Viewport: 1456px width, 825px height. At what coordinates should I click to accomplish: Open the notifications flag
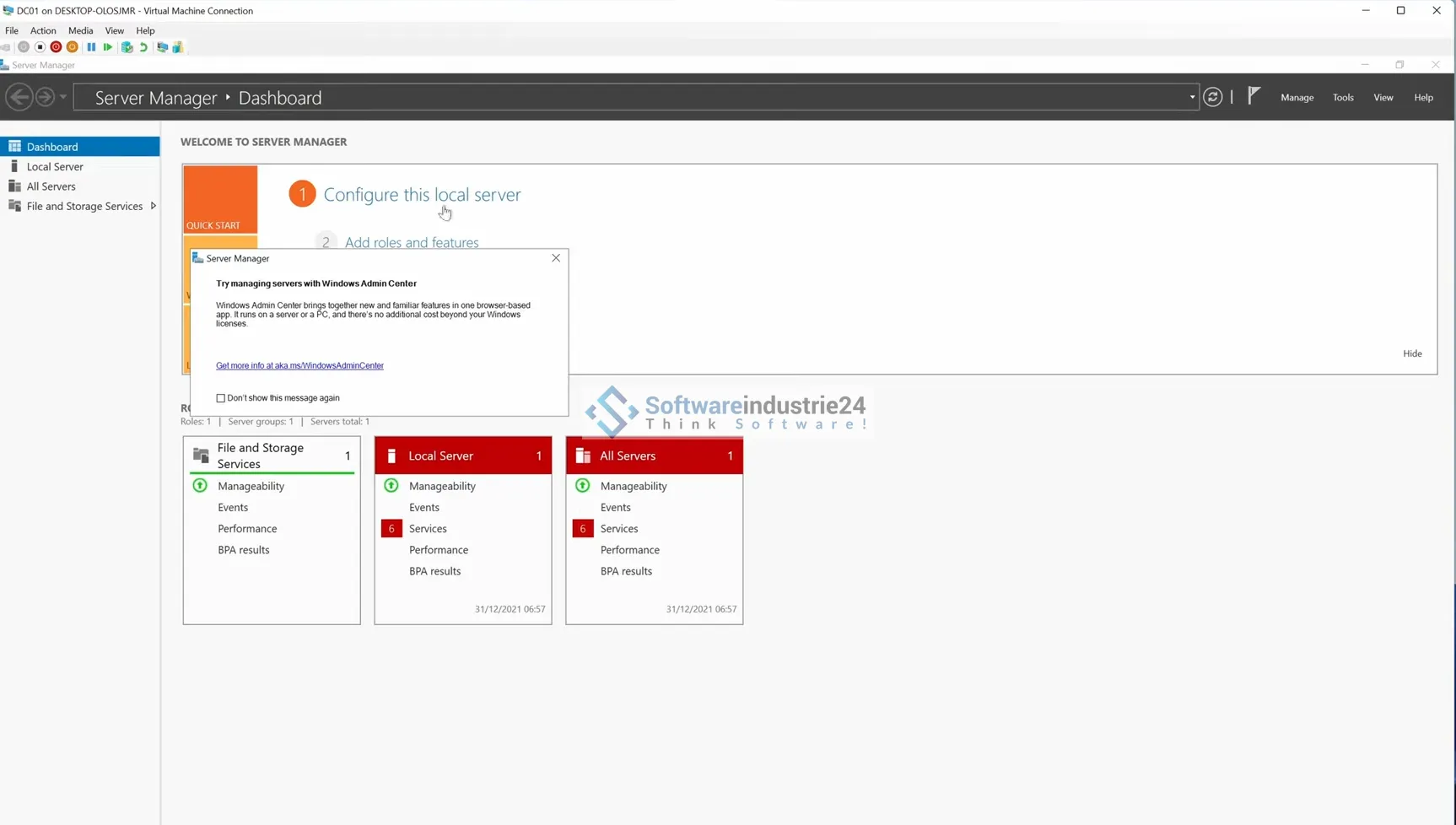pyautogui.click(x=1254, y=96)
